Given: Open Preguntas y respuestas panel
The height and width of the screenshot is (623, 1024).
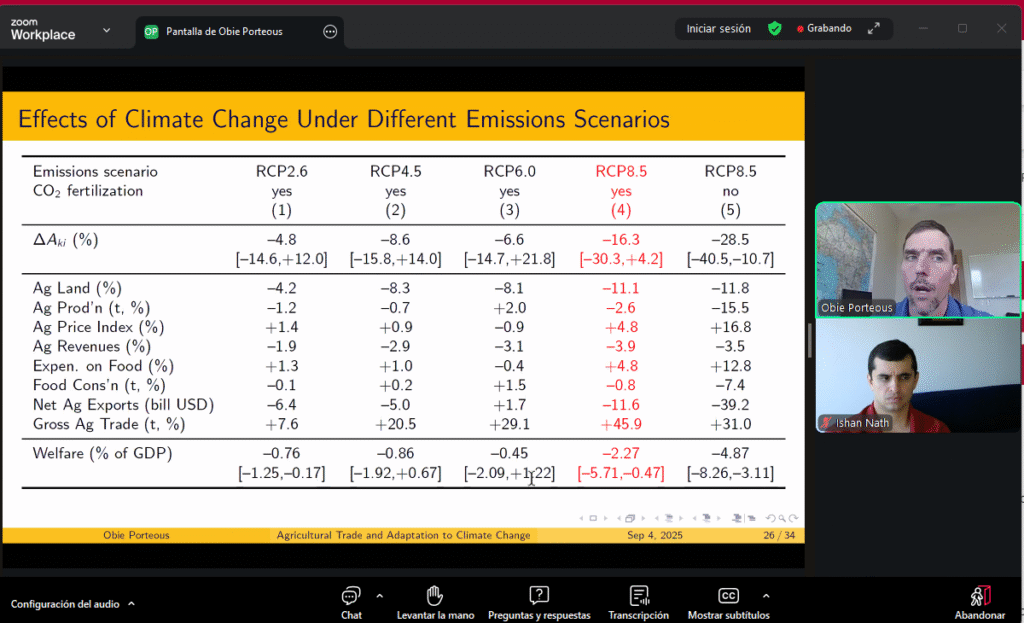Looking at the screenshot, I should click(x=539, y=597).
